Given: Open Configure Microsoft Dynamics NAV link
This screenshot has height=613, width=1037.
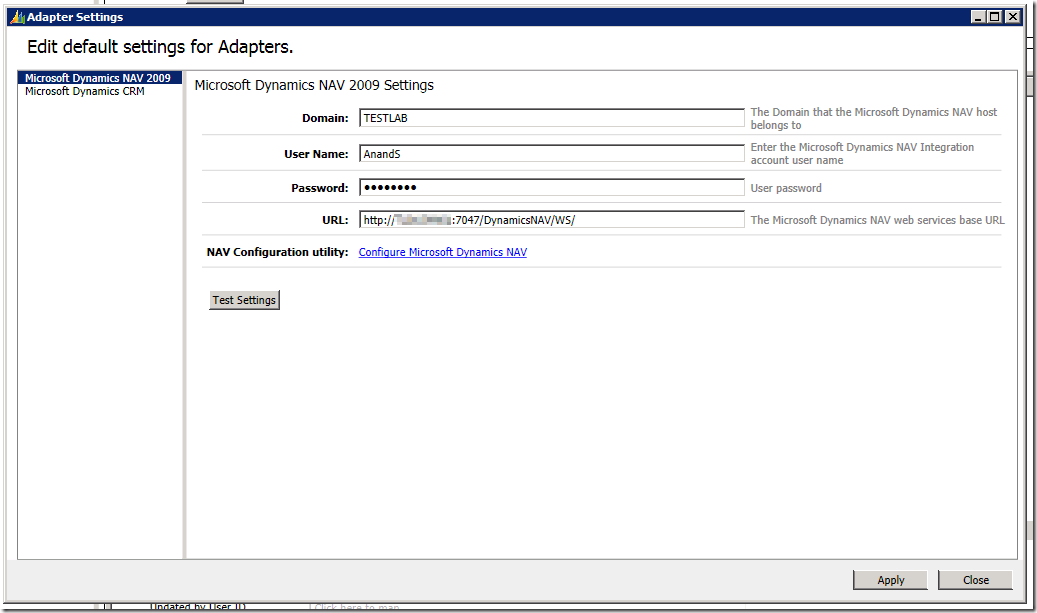Looking at the screenshot, I should [x=442, y=252].
